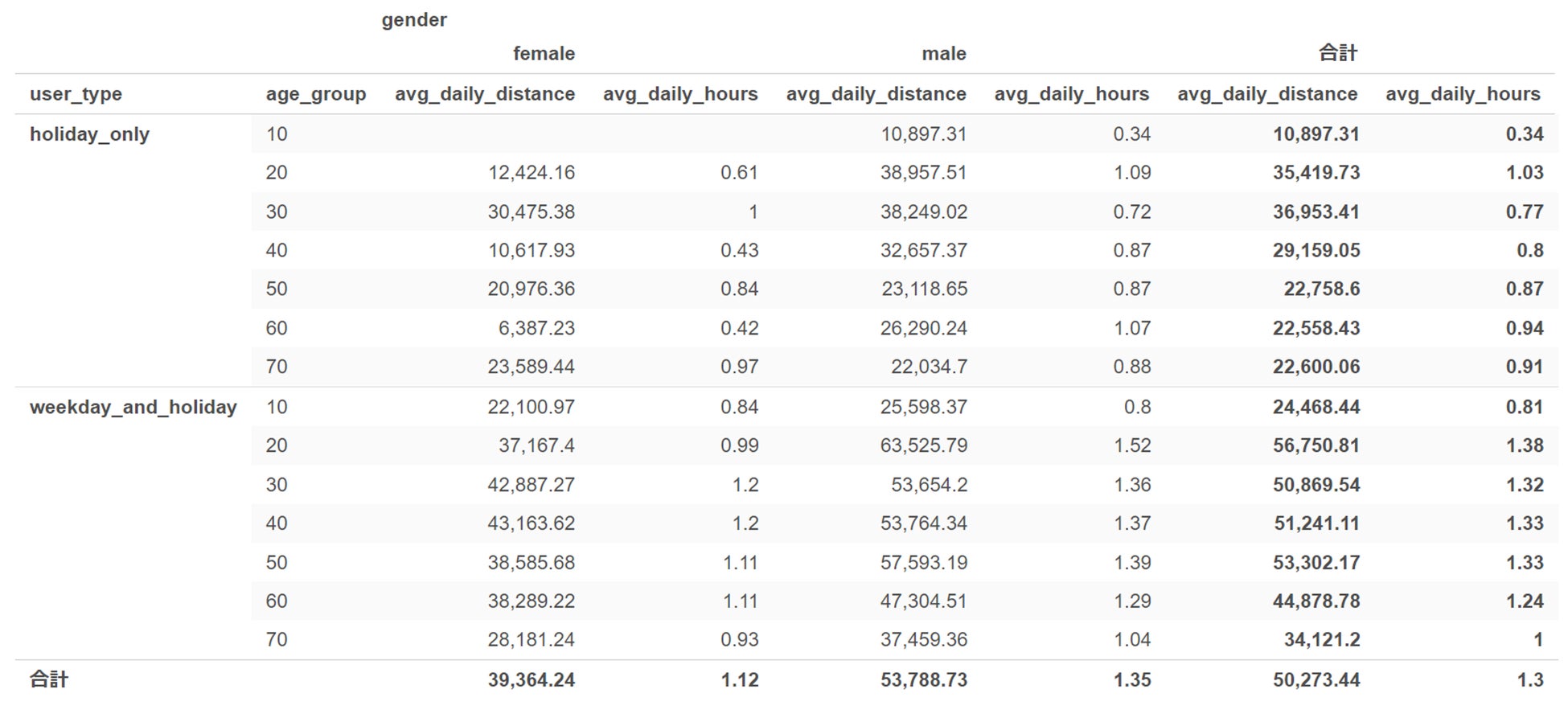Click the age_group column header

315,94
